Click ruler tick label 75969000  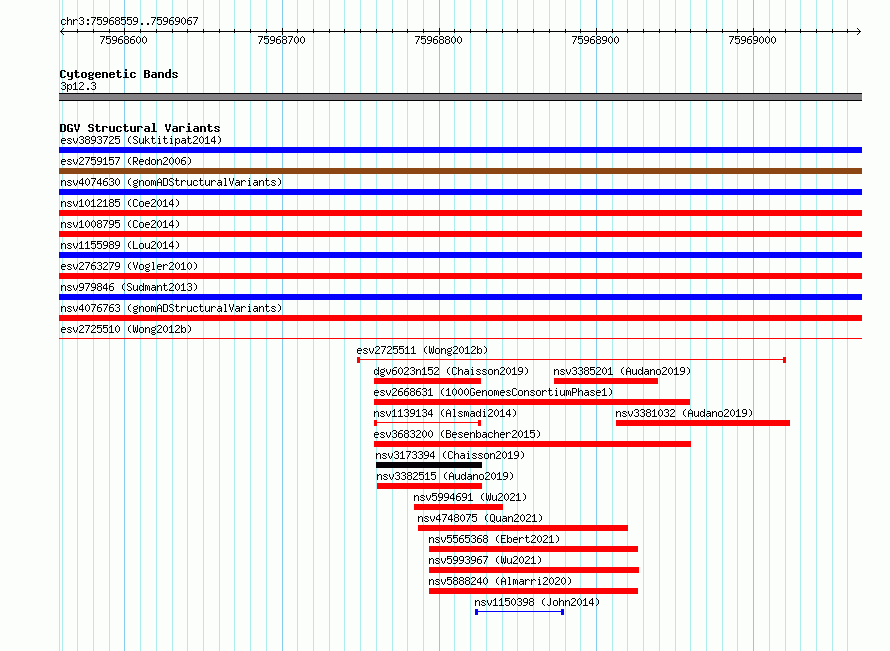point(752,40)
